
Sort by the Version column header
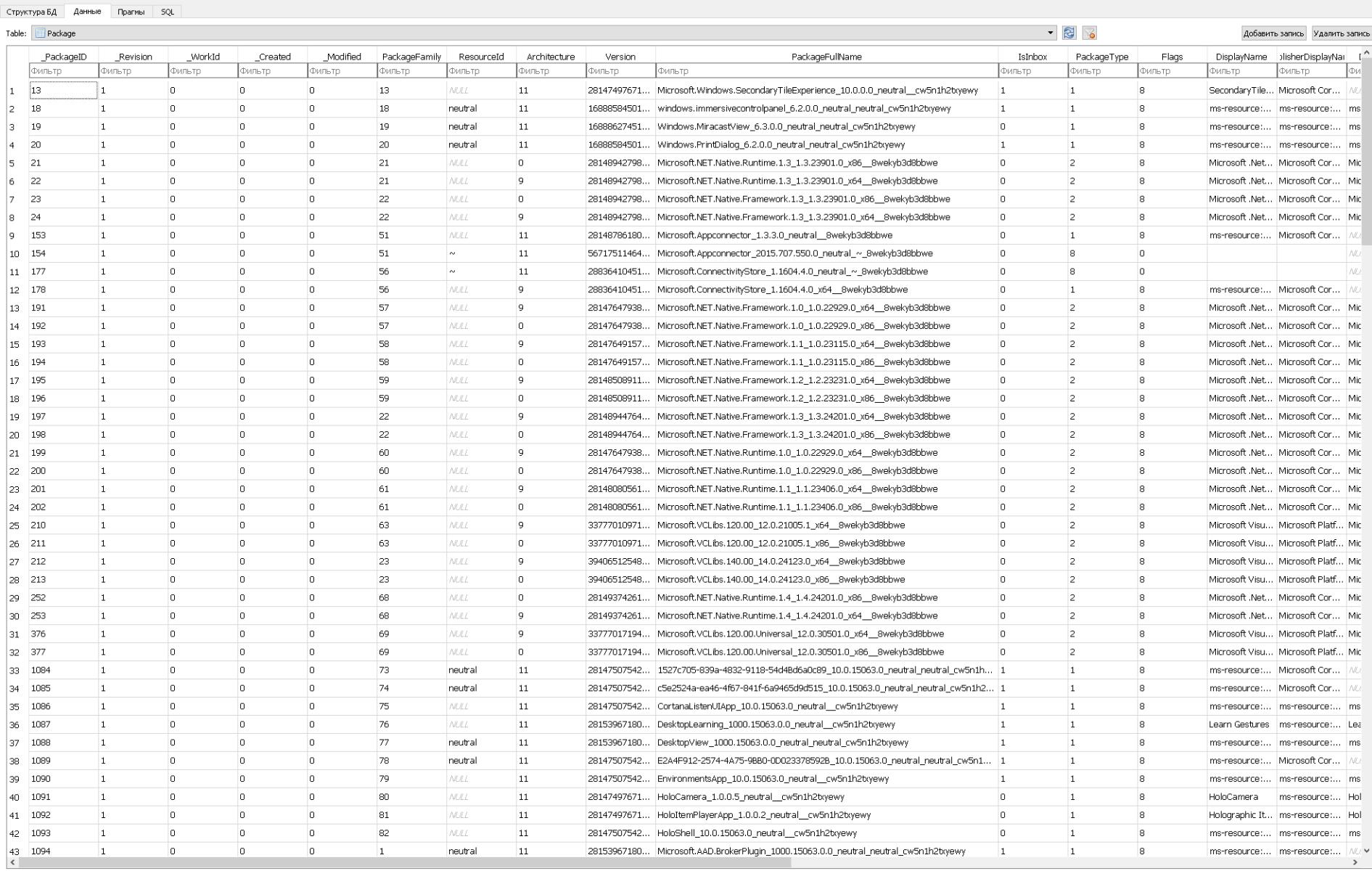[620, 57]
